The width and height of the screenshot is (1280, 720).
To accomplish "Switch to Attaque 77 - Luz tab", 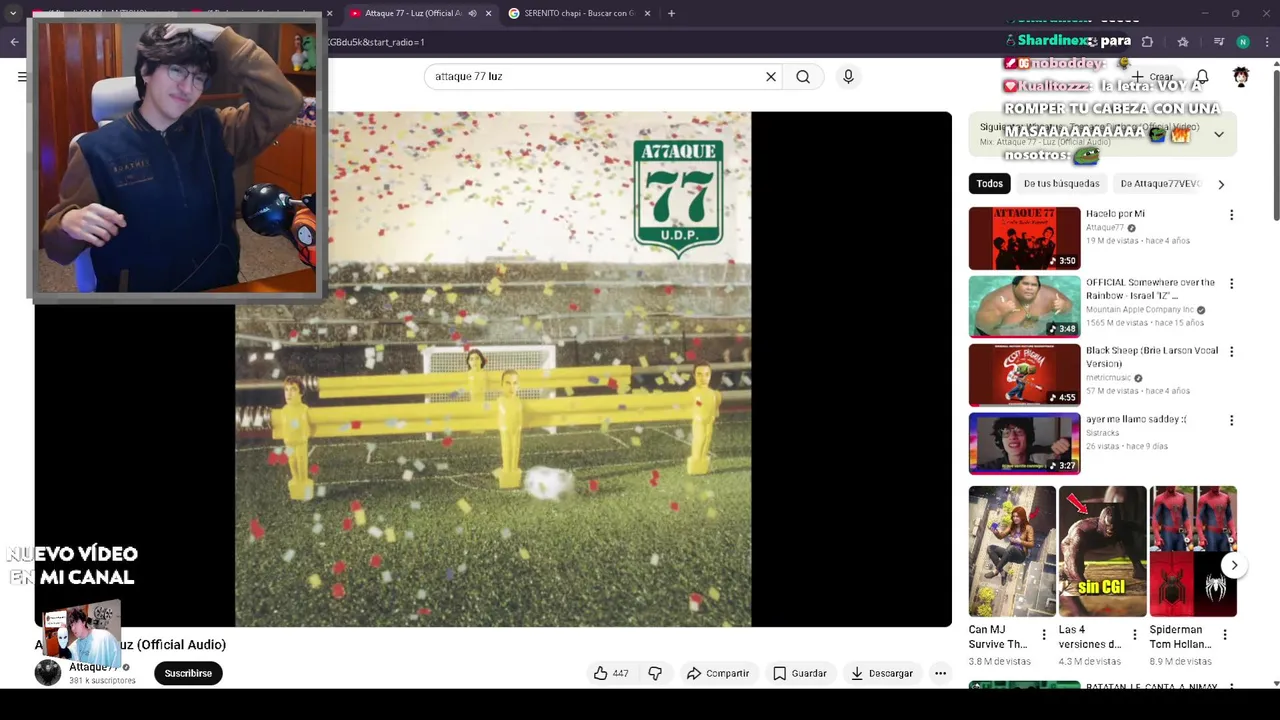I will [x=411, y=14].
